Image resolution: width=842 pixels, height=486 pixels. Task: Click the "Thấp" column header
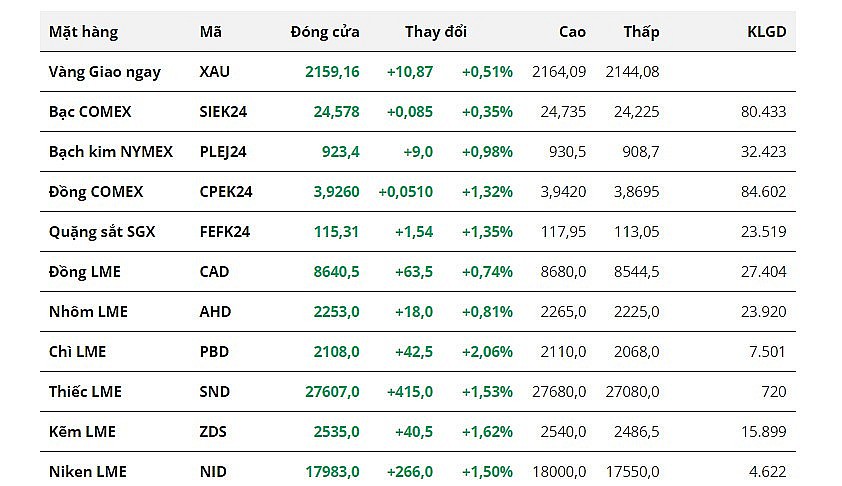tap(641, 32)
